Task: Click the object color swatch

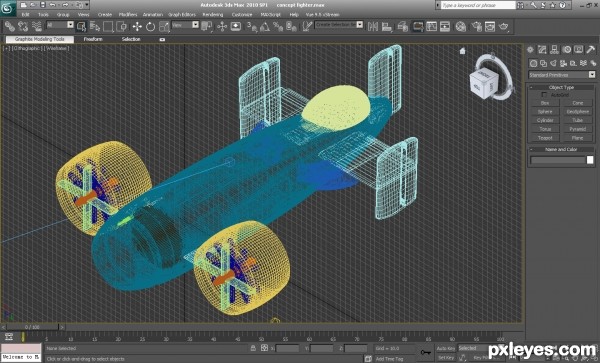Action: (x=590, y=160)
